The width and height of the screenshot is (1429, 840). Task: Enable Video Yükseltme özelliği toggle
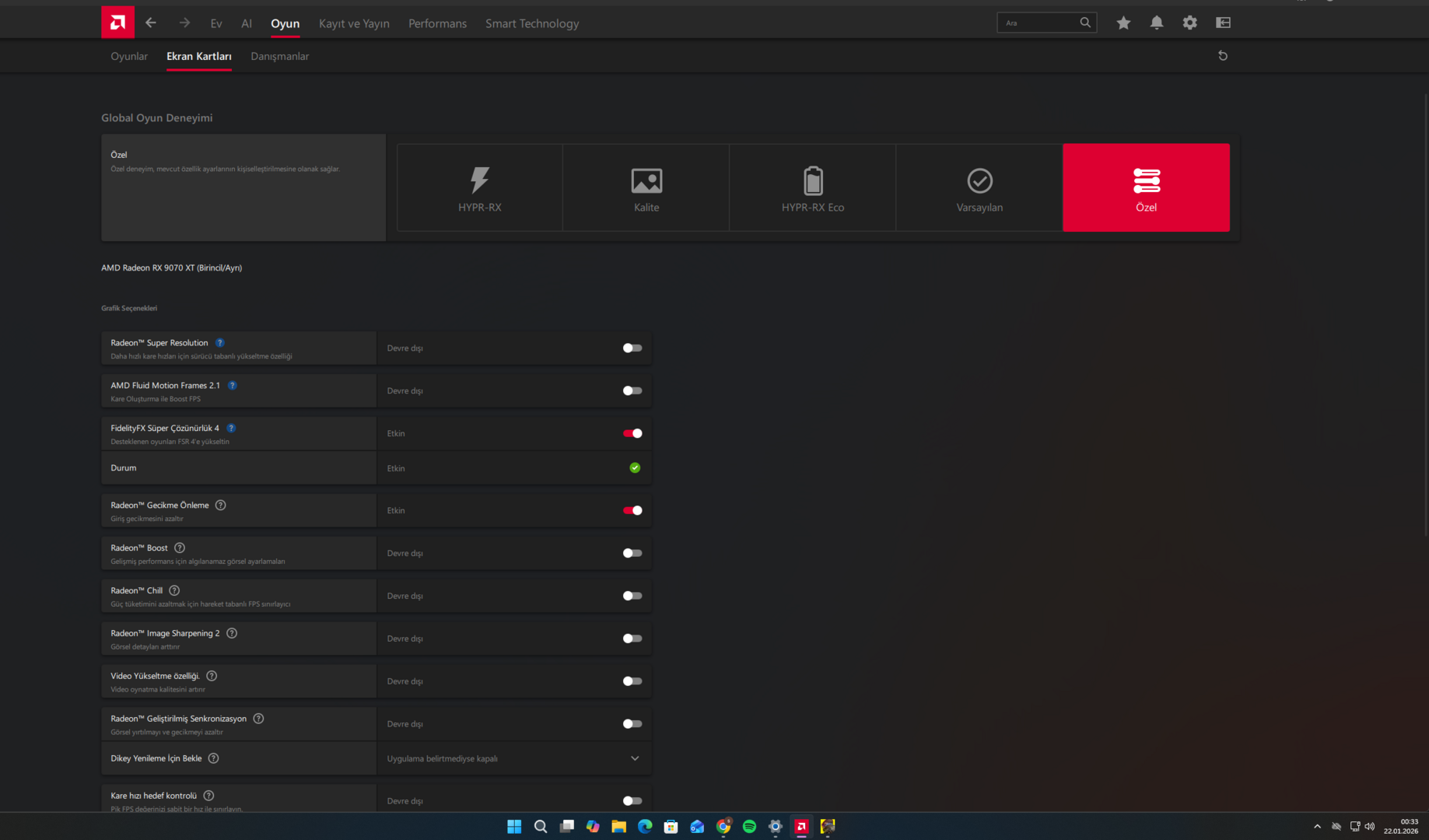(x=632, y=681)
